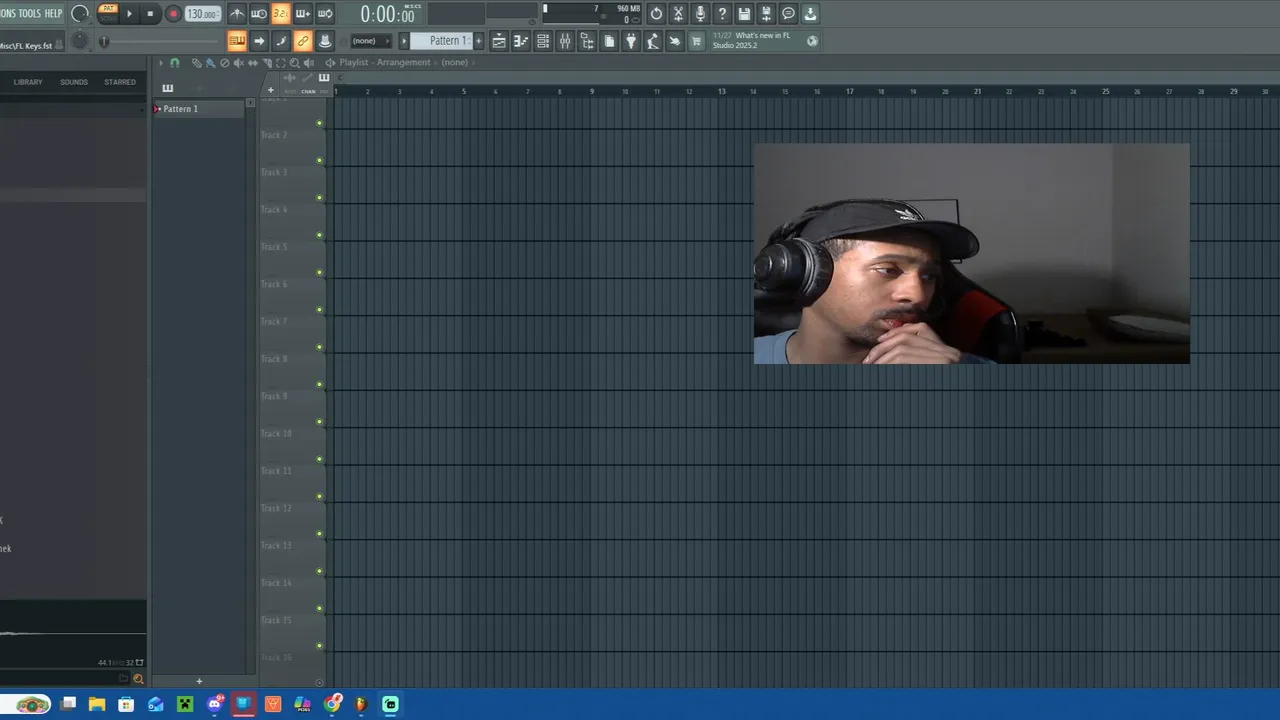The width and height of the screenshot is (1280, 720).
Task: Switch to the STARRED browser tab
Action: (120, 82)
